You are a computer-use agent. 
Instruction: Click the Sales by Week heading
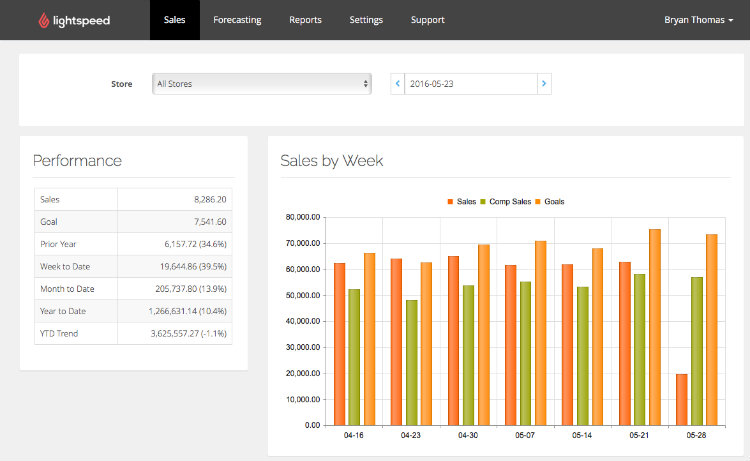tap(332, 161)
